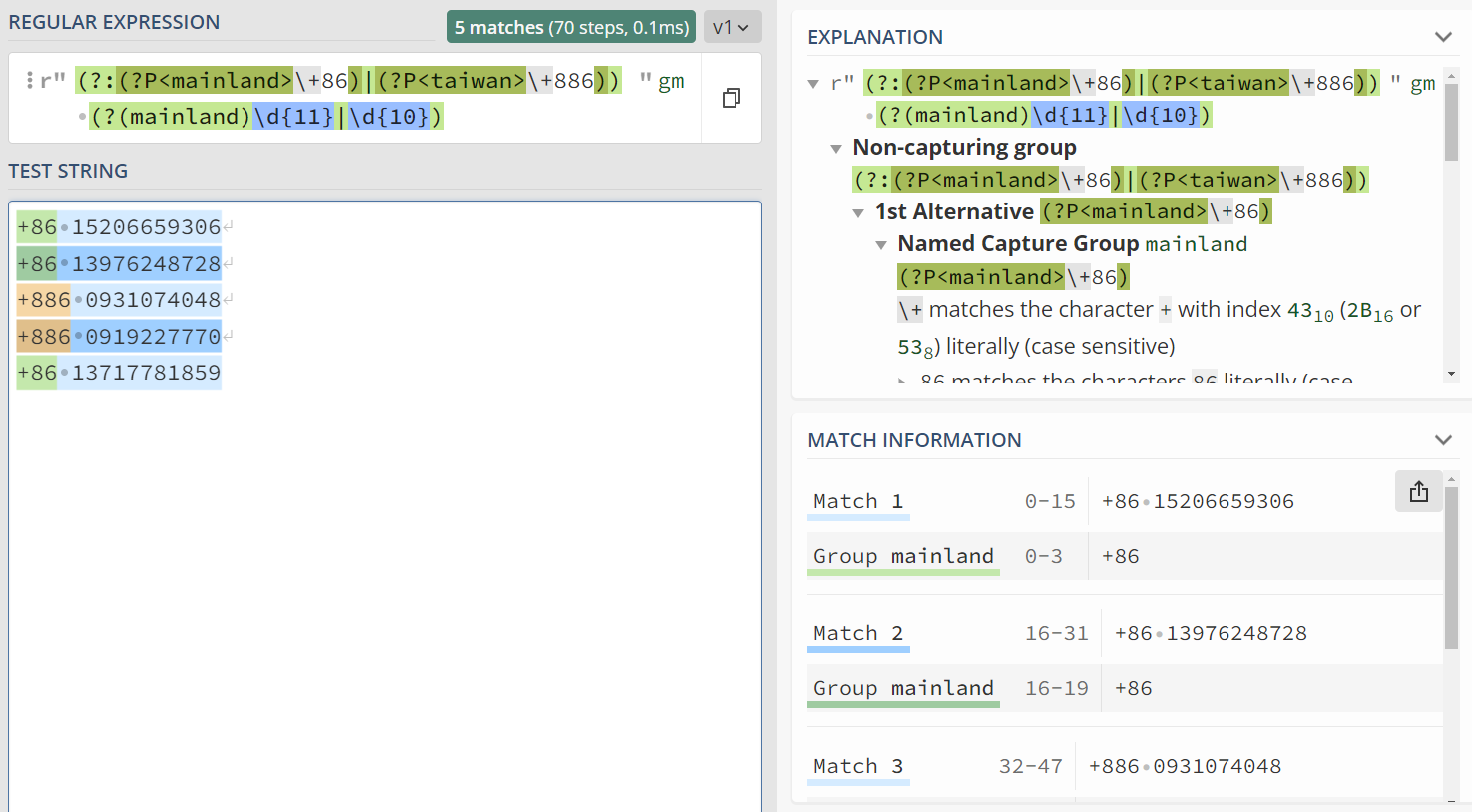Open the v1 version dropdown

point(732,27)
